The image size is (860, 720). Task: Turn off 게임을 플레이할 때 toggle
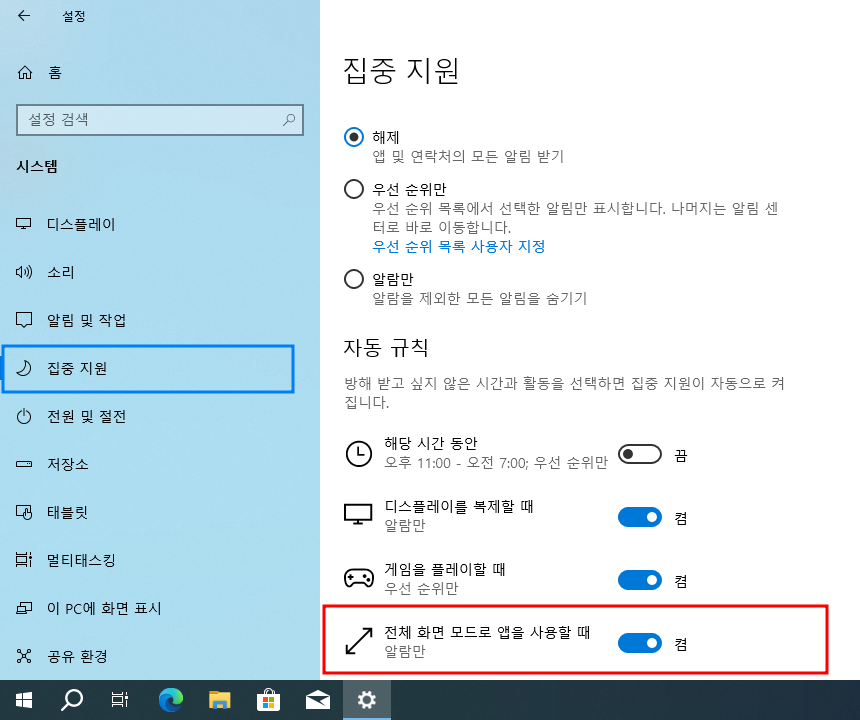pos(640,580)
